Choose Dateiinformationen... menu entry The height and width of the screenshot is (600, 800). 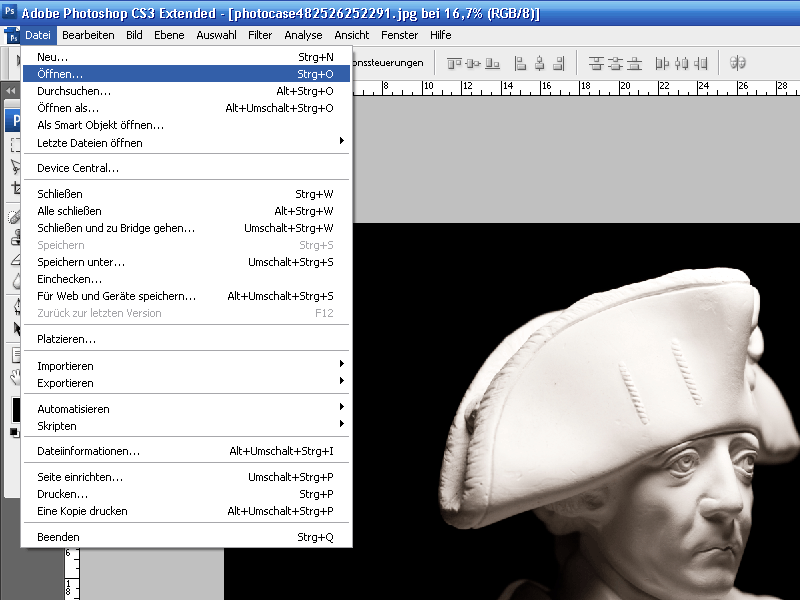tap(186, 451)
